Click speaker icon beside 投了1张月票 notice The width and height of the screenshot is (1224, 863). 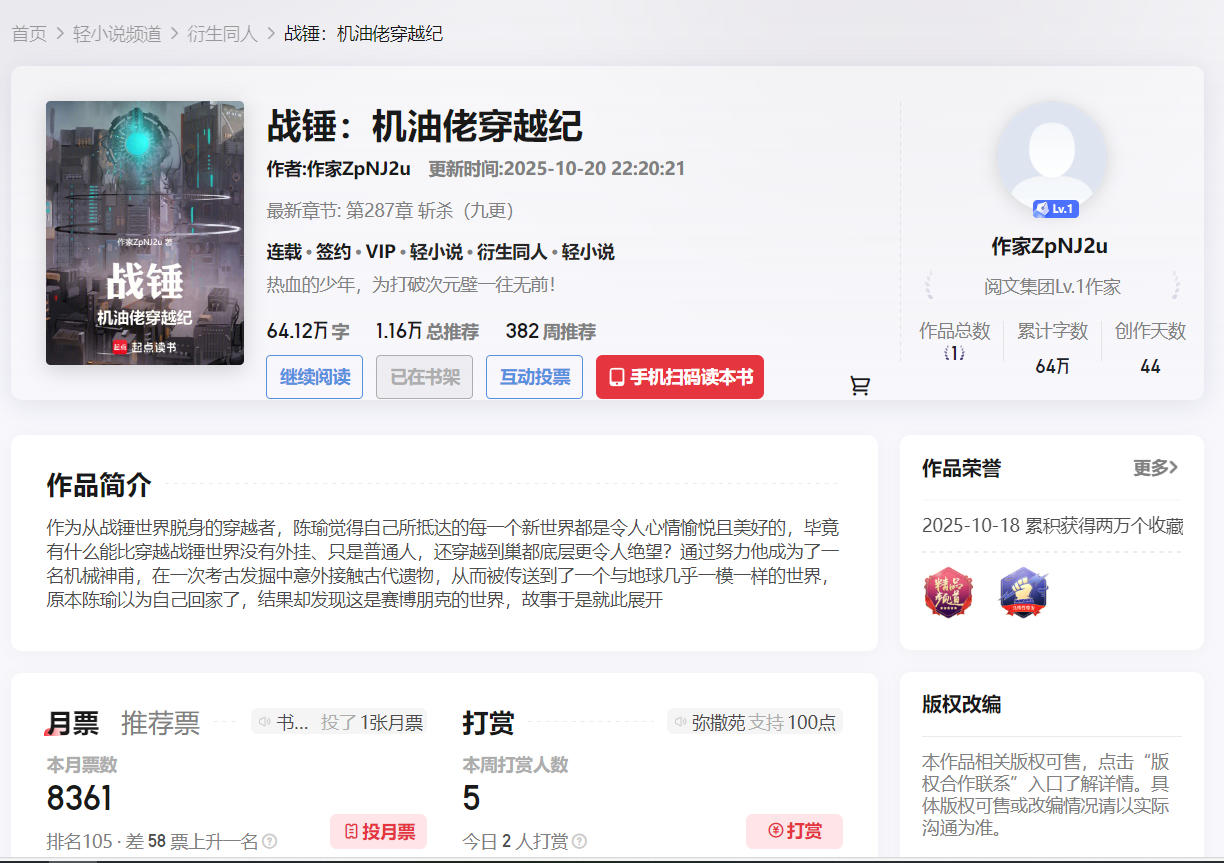(x=265, y=722)
